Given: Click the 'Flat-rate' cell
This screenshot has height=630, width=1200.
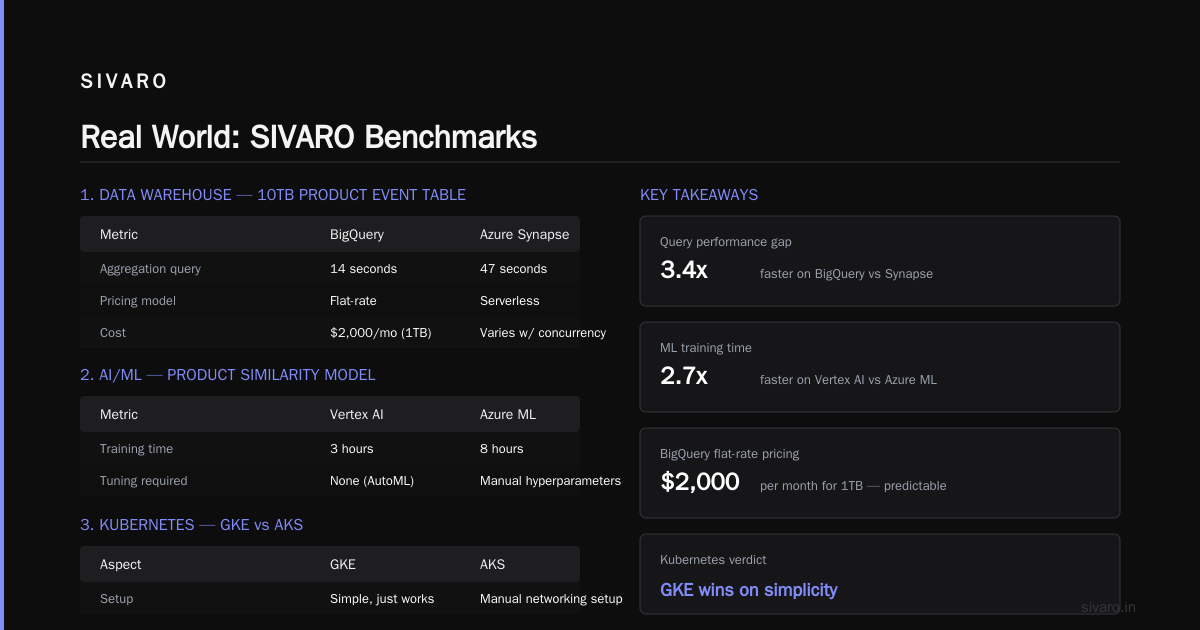Looking at the screenshot, I should click(353, 301).
